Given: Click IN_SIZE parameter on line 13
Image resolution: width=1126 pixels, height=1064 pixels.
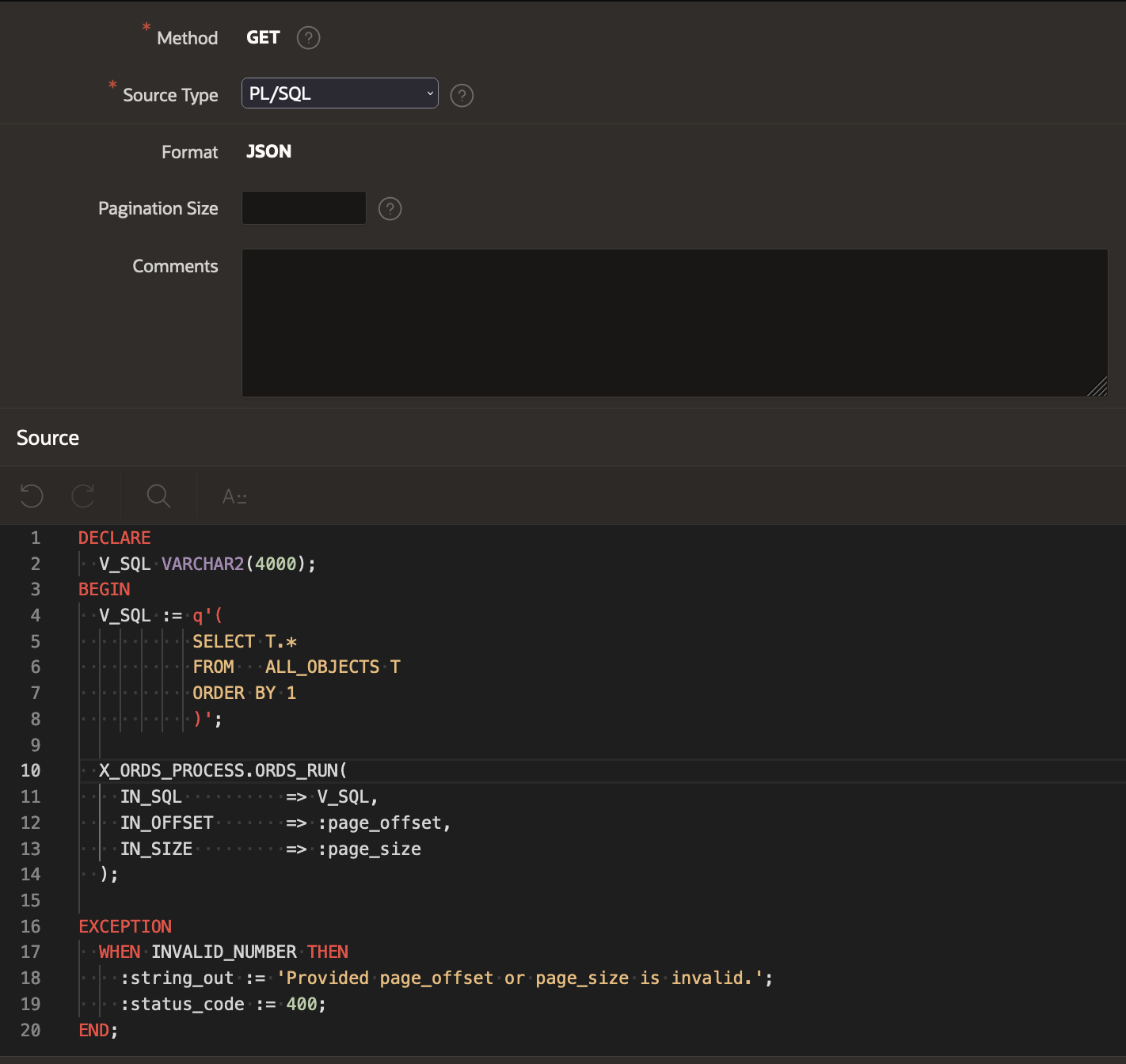Looking at the screenshot, I should pyautogui.click(x=156, y=849).
